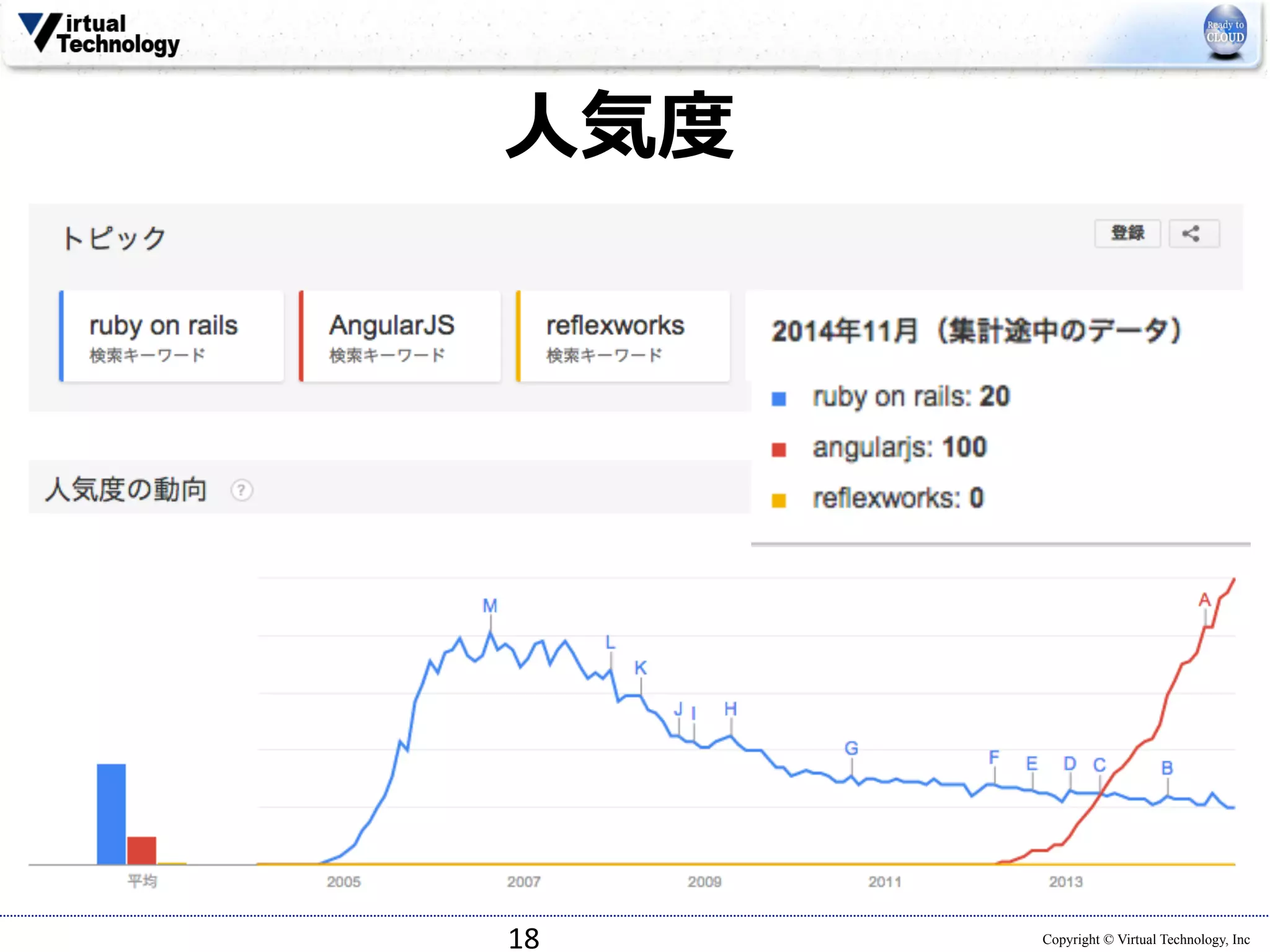Click the 登録 button

point(1127,234)
